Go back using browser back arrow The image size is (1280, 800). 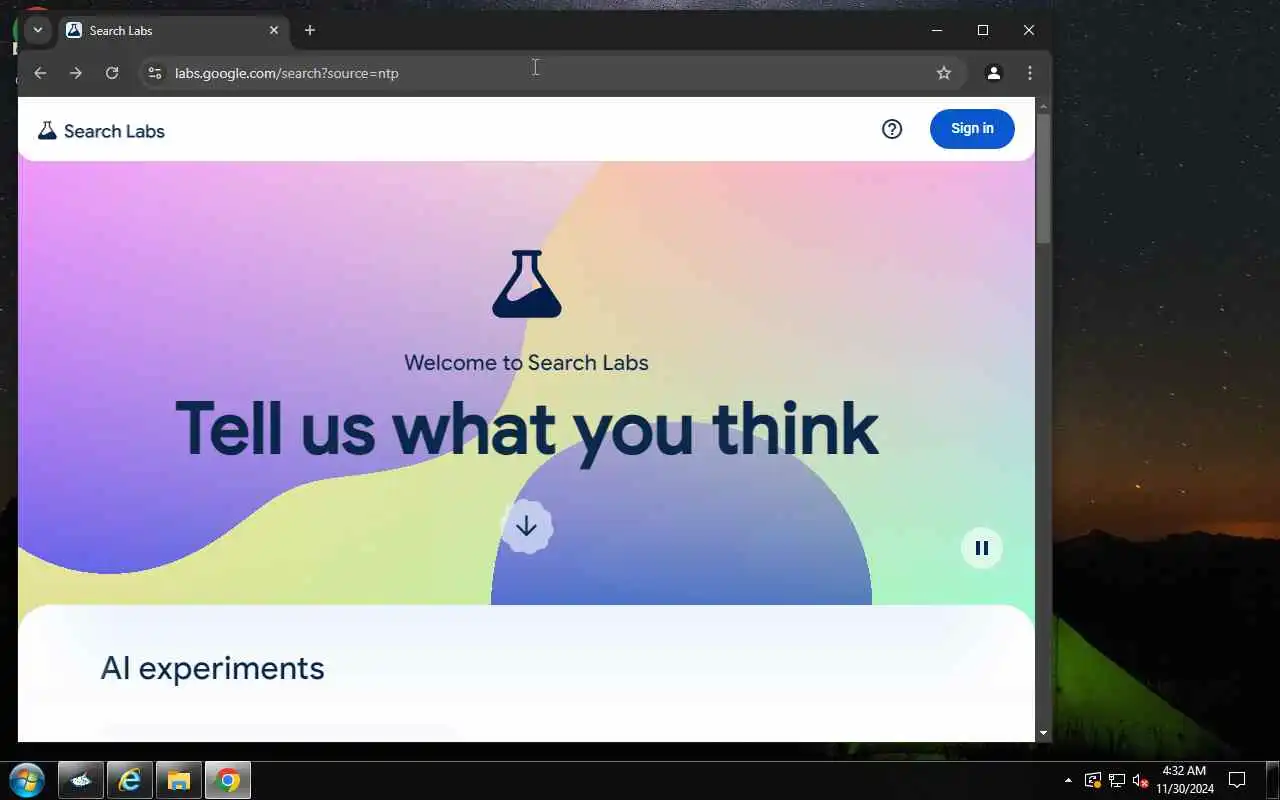[40, 73]
